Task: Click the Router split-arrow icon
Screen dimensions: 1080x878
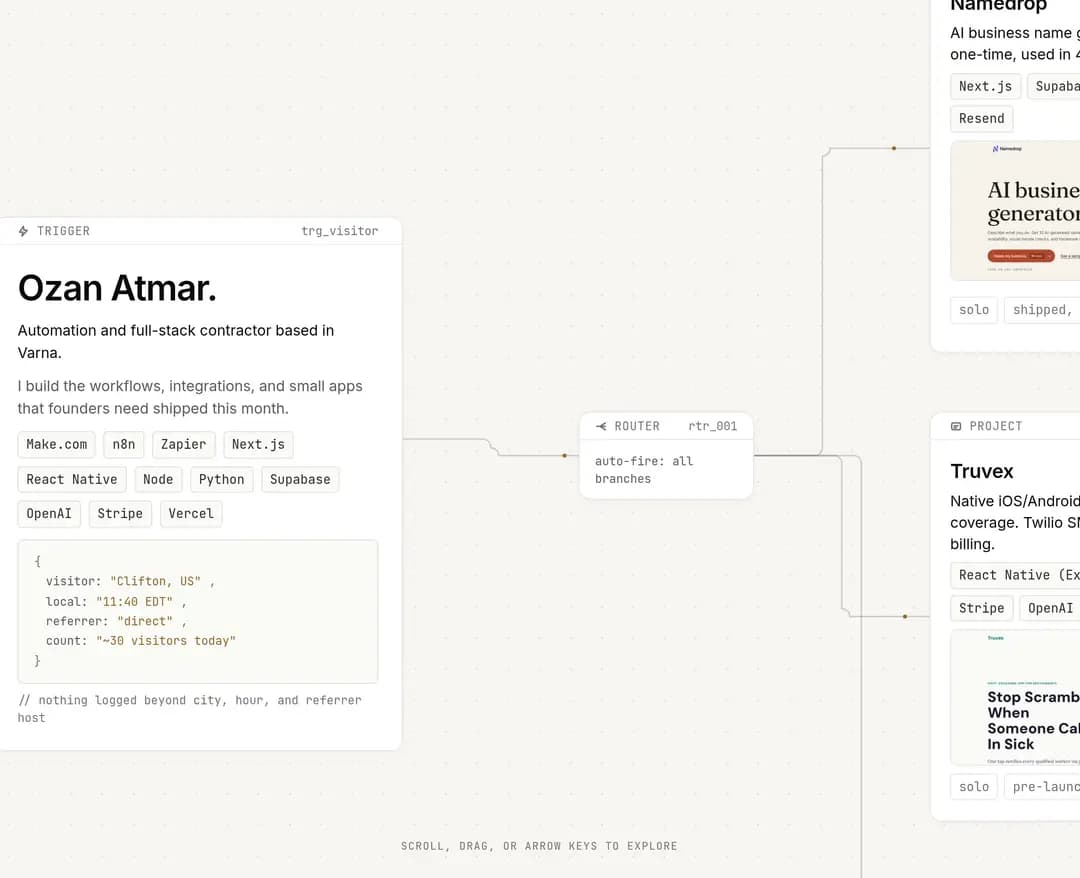Action: [601, 426]
